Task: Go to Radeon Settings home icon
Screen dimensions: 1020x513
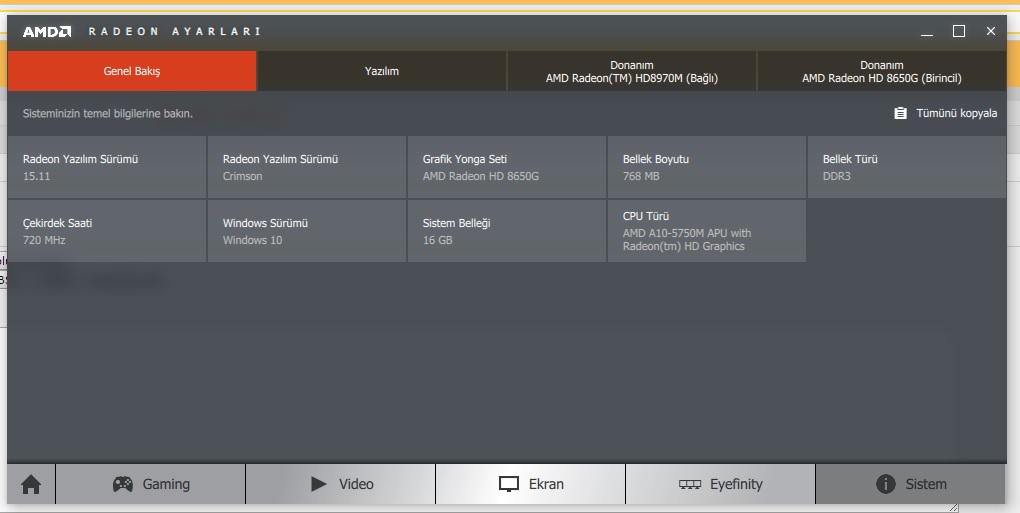Action: click(31, 484)
